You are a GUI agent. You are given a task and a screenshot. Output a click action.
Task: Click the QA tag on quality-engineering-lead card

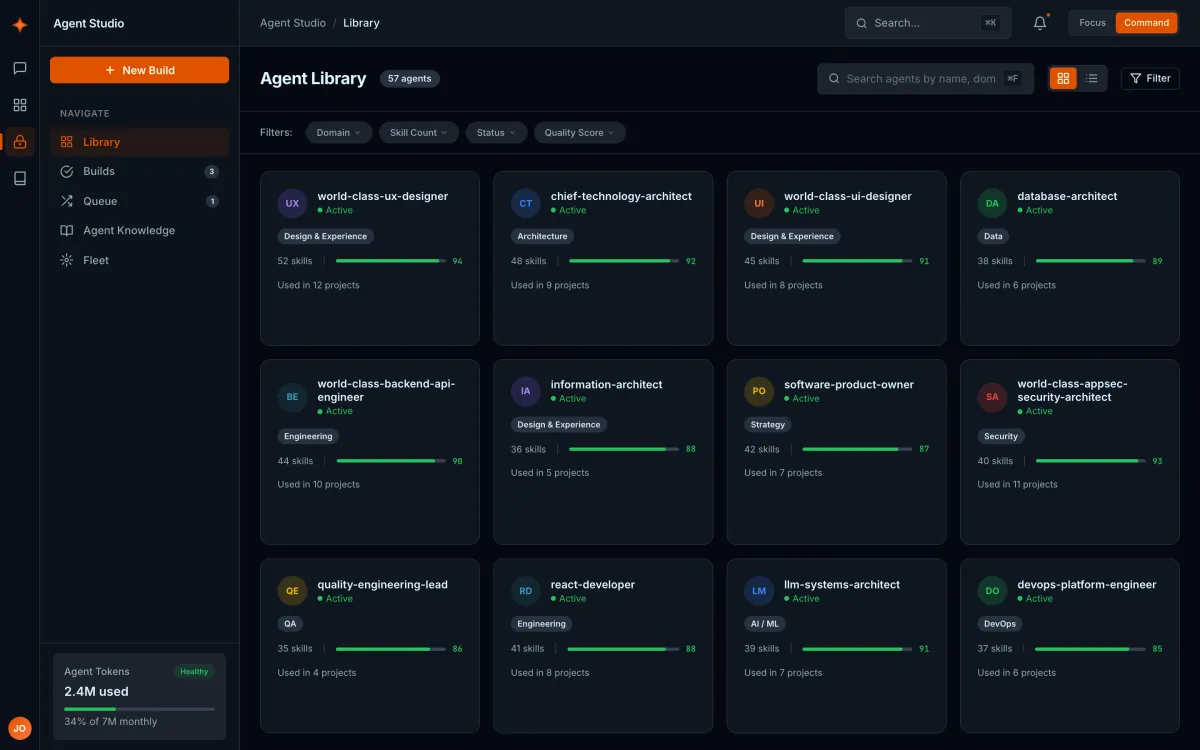tap(290, 624)
